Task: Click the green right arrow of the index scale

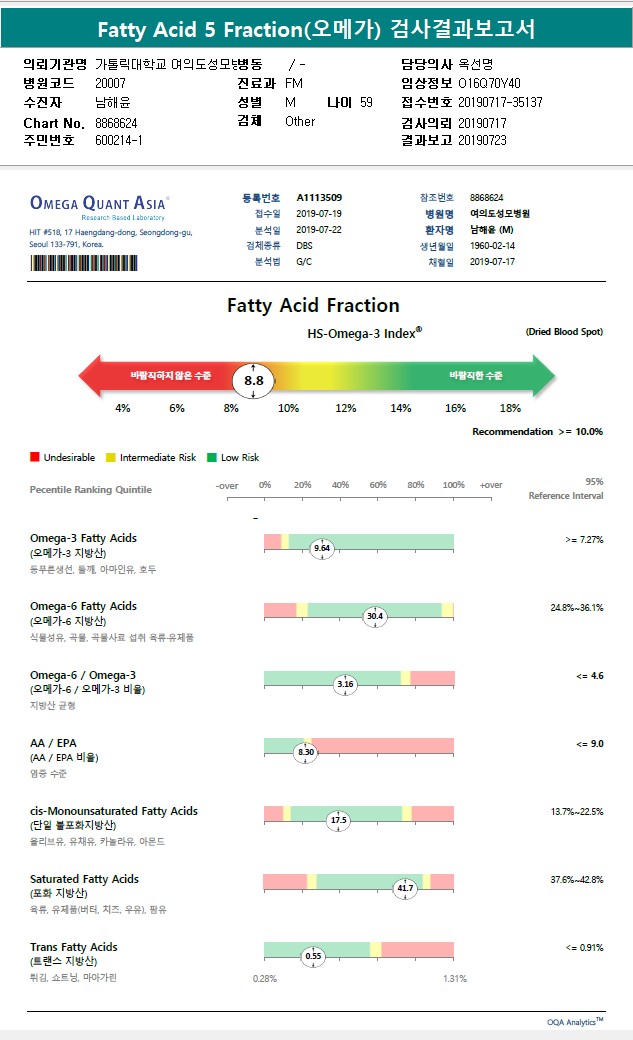Action: pyautogui.click(x=540, y=375)
